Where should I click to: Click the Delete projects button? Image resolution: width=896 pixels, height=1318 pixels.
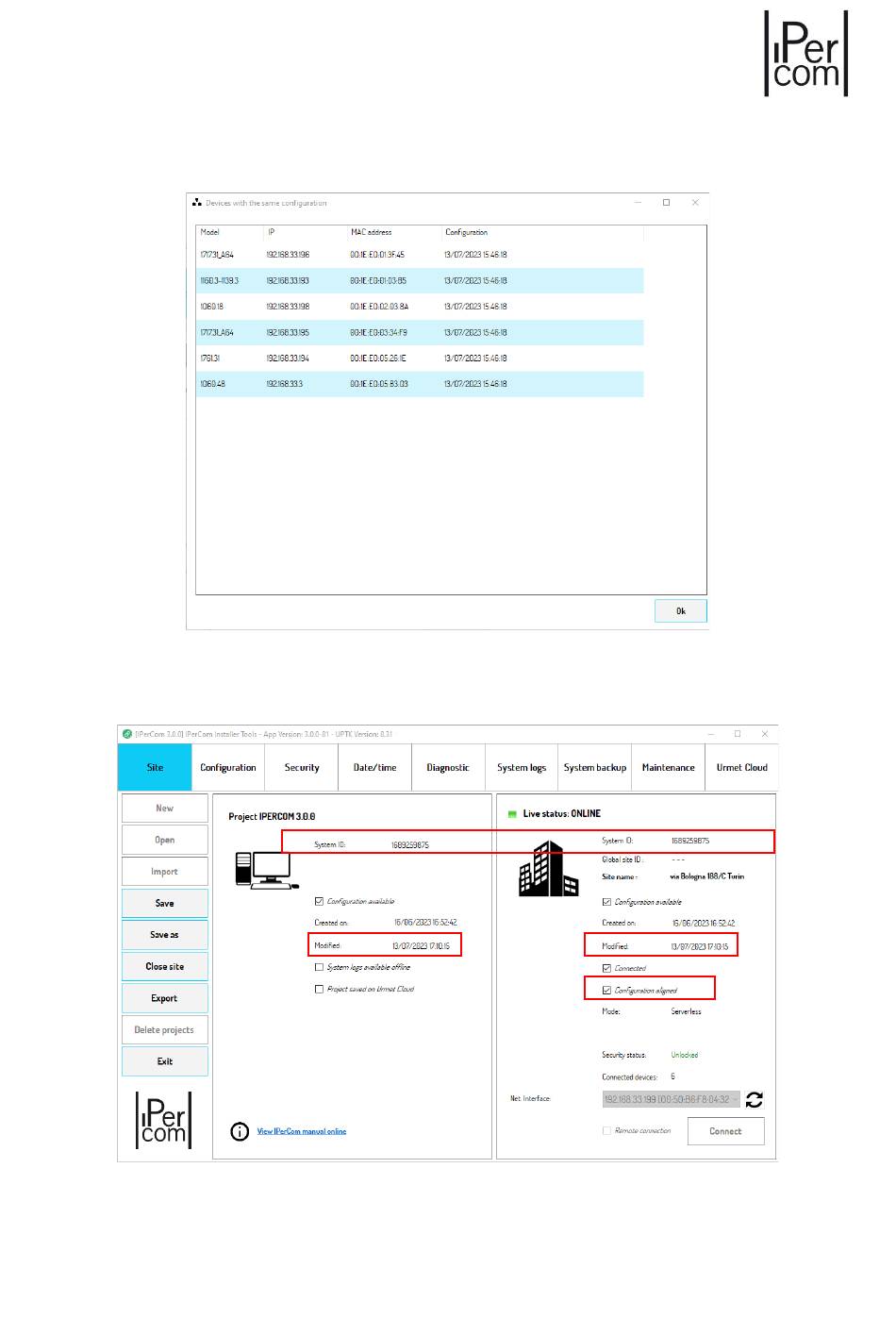tap(165, 1030)
